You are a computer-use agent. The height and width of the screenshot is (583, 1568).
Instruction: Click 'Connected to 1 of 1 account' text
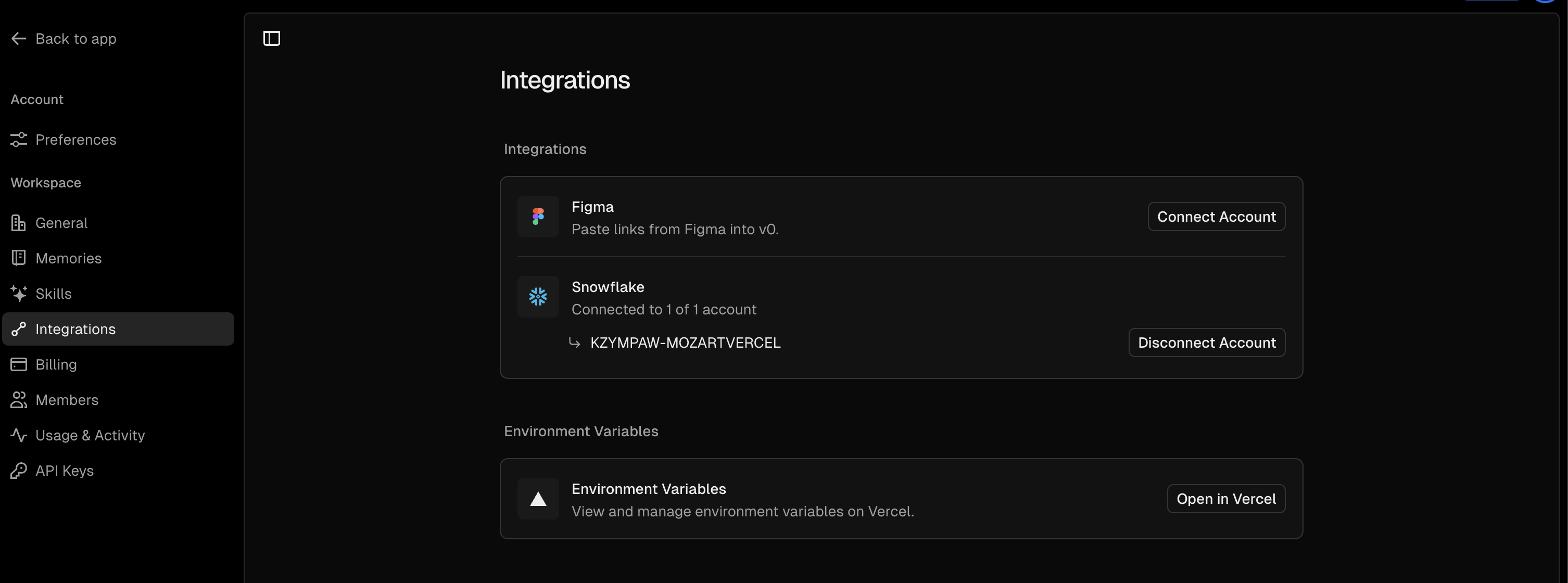(663, 309)
